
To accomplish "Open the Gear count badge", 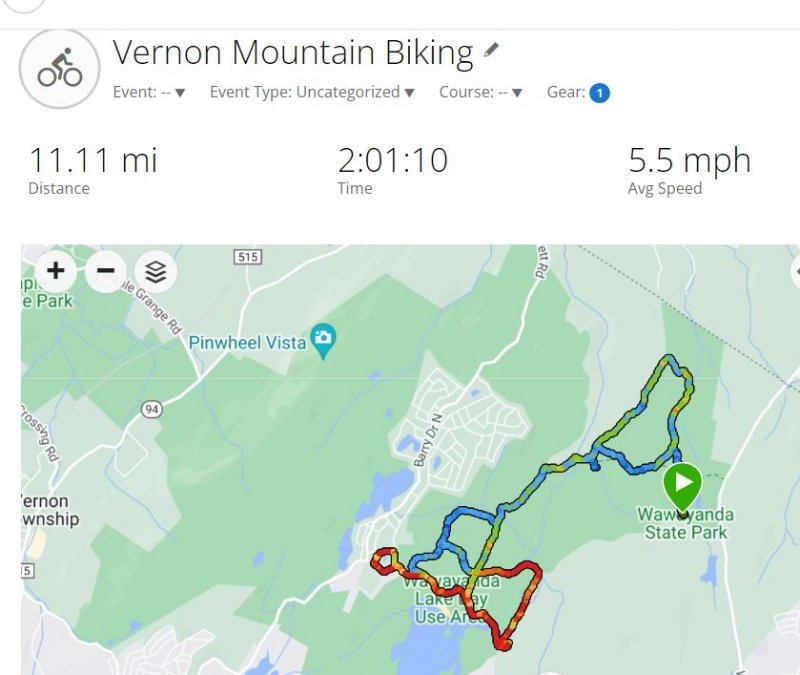I will (599, 93).
